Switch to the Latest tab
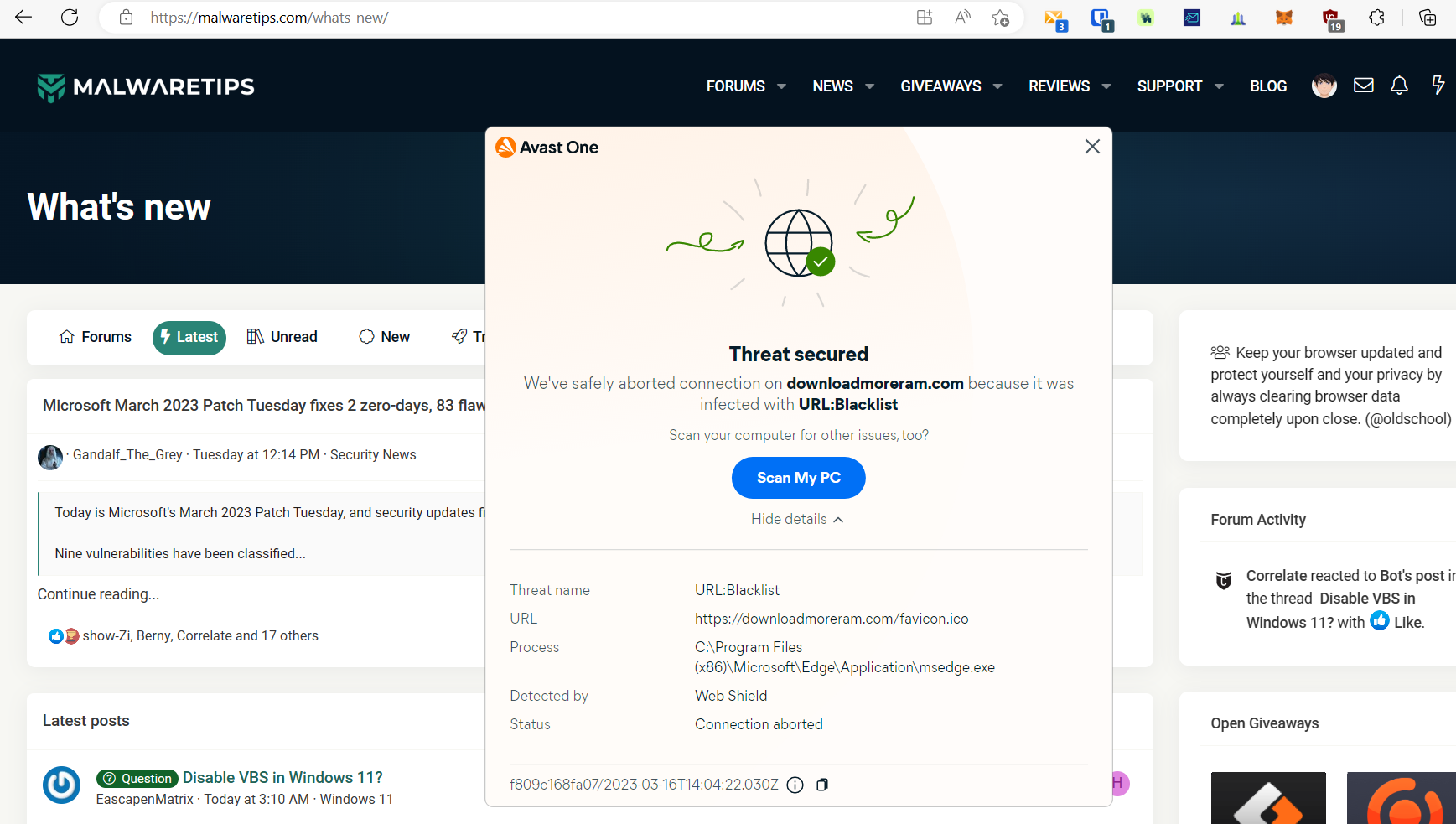 coord(189,338)
